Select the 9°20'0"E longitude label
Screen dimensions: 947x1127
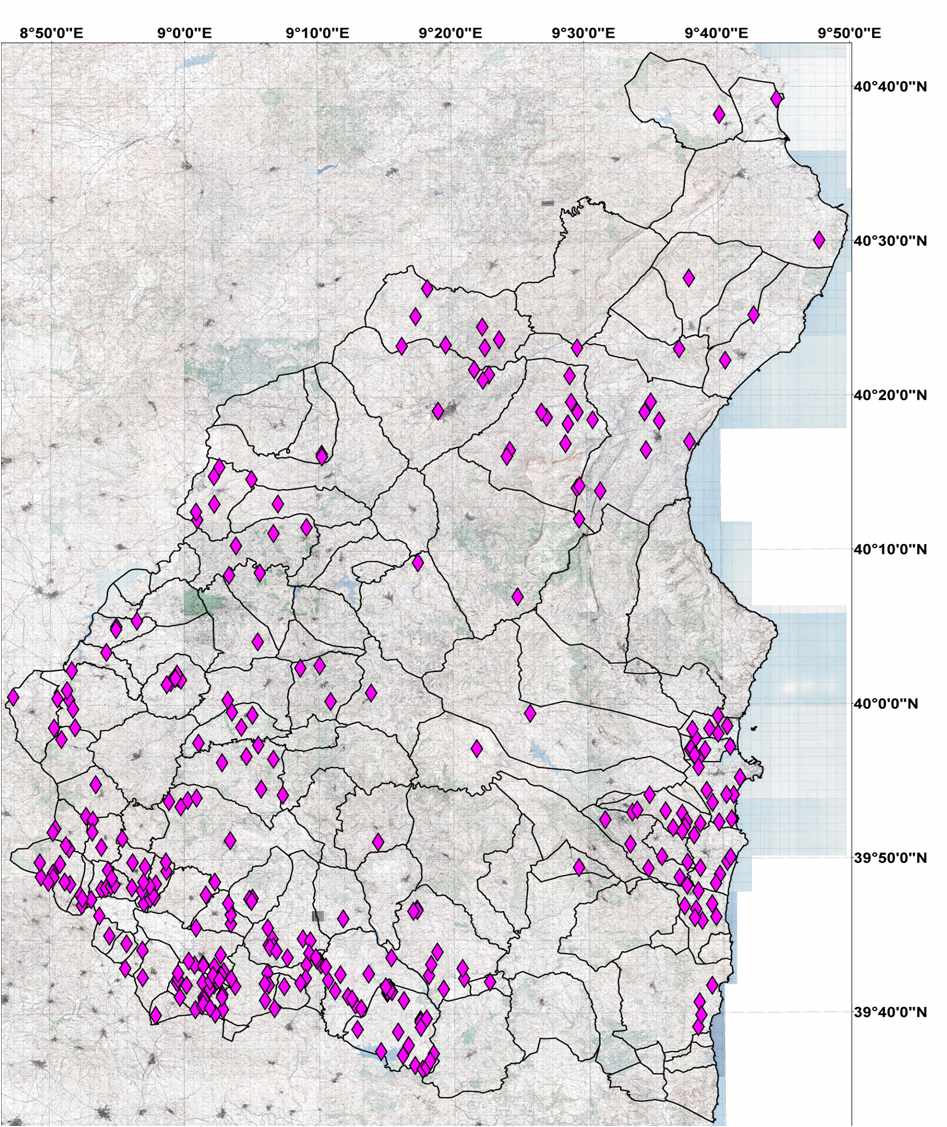(x=450, y=33)
